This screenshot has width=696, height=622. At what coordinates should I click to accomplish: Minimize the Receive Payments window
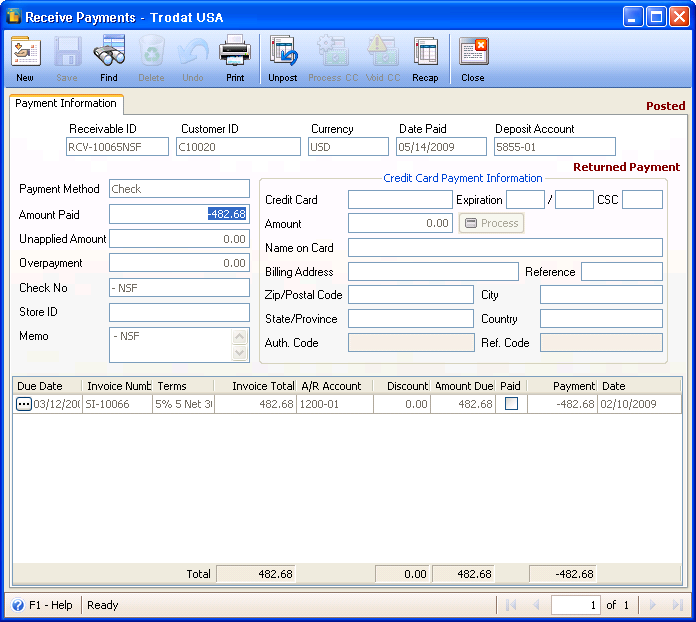[x=633, y=17]
